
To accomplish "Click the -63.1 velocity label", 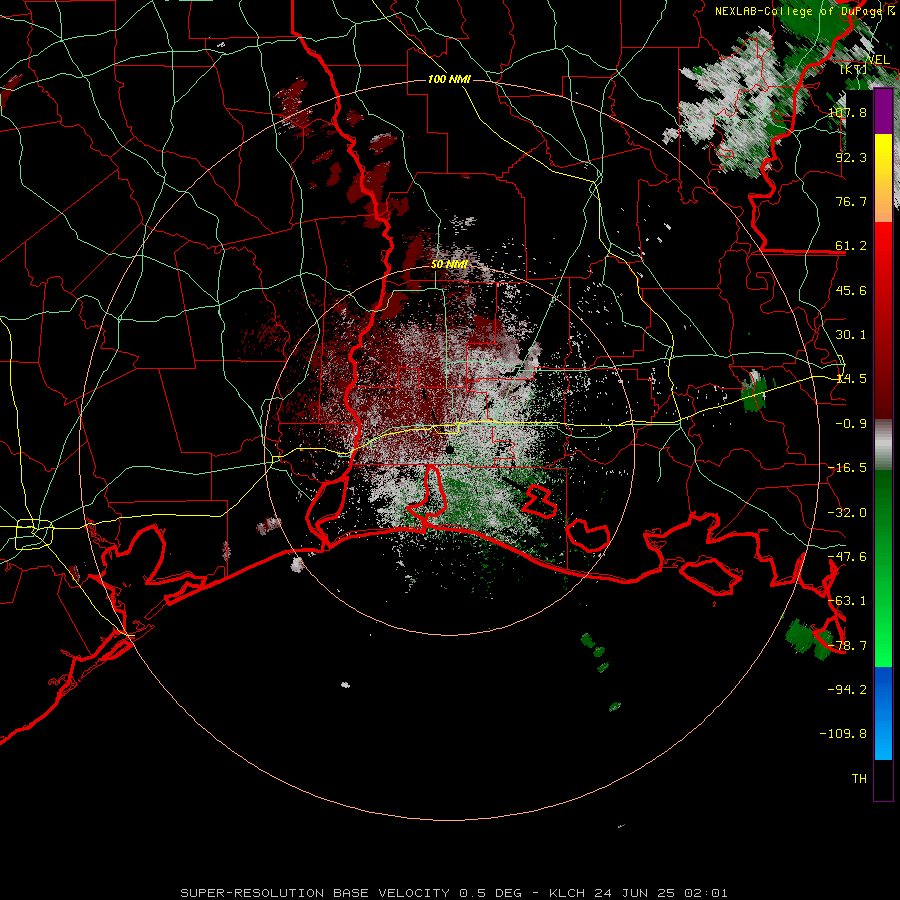I will tap(847, 601).
